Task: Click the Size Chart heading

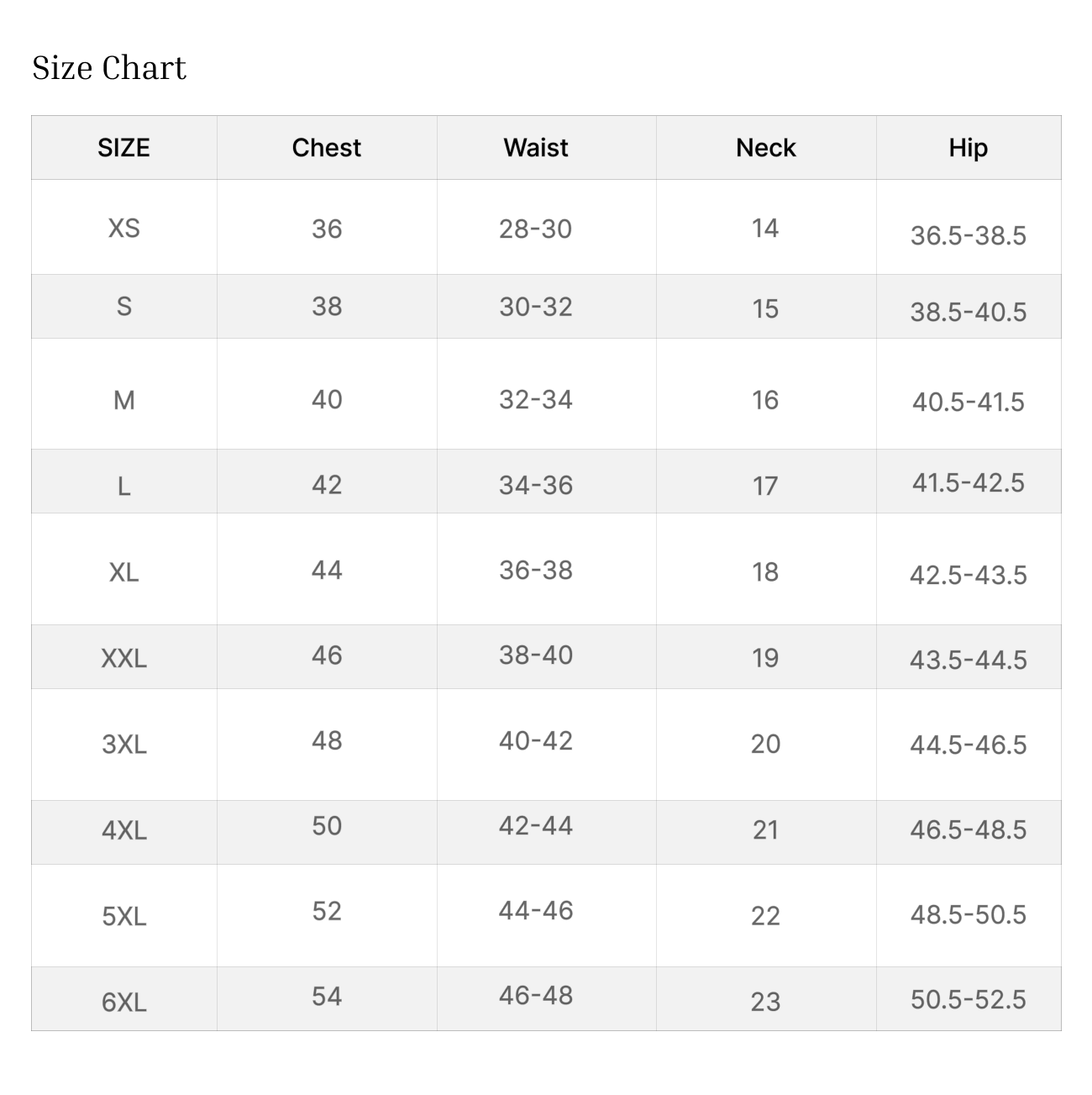Action: coord(109,68)
